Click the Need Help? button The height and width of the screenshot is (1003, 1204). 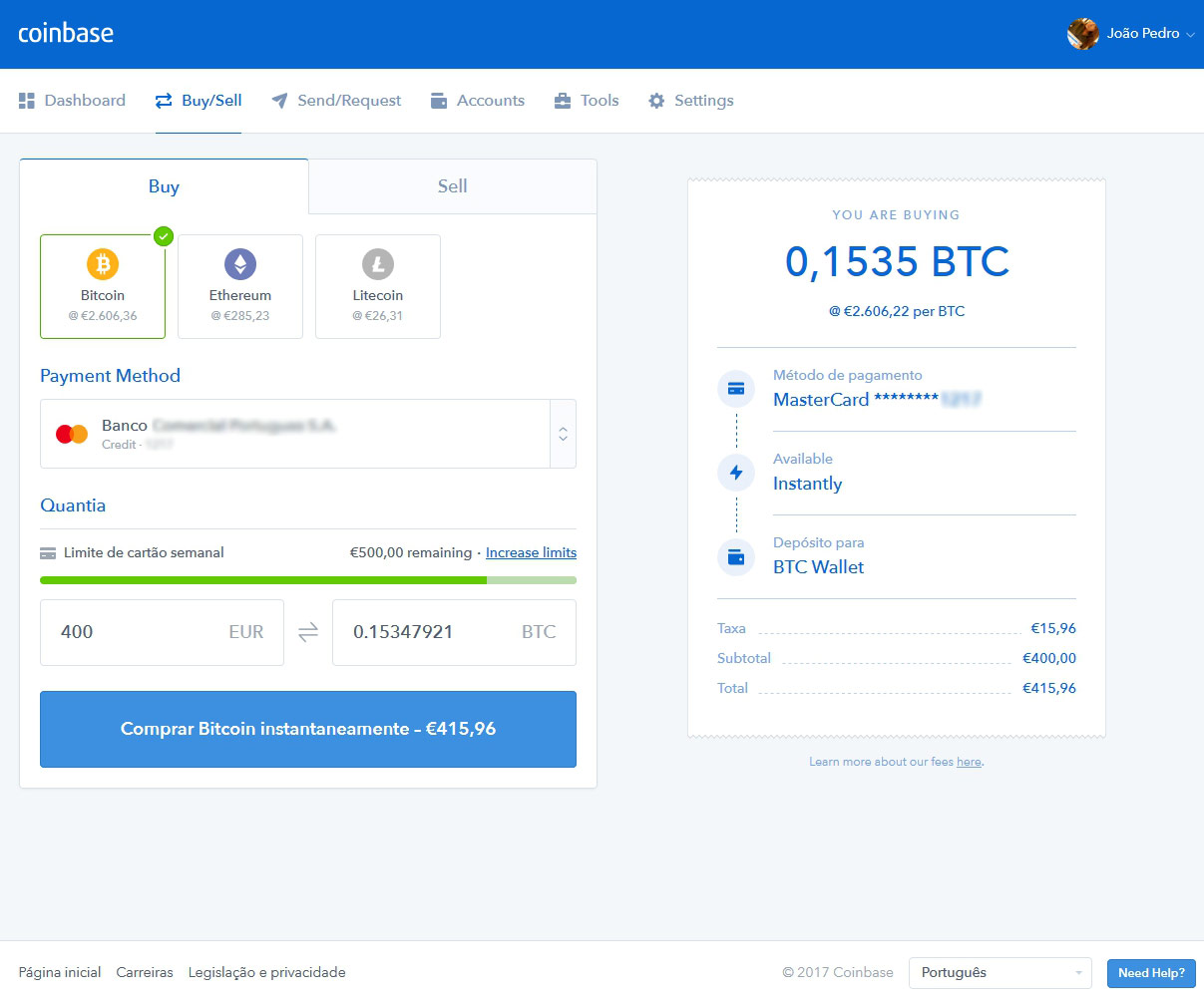(x=1151, y=973)
